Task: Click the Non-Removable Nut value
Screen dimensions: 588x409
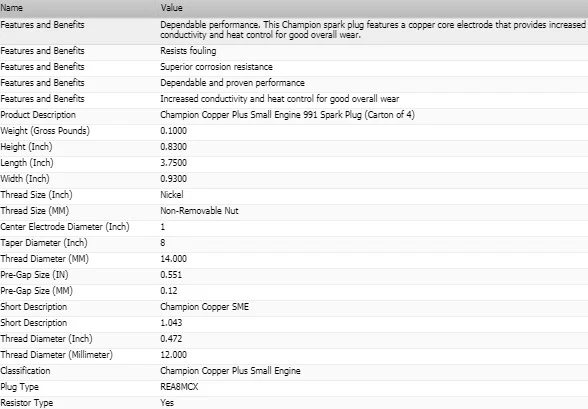Action: (199, 211)
